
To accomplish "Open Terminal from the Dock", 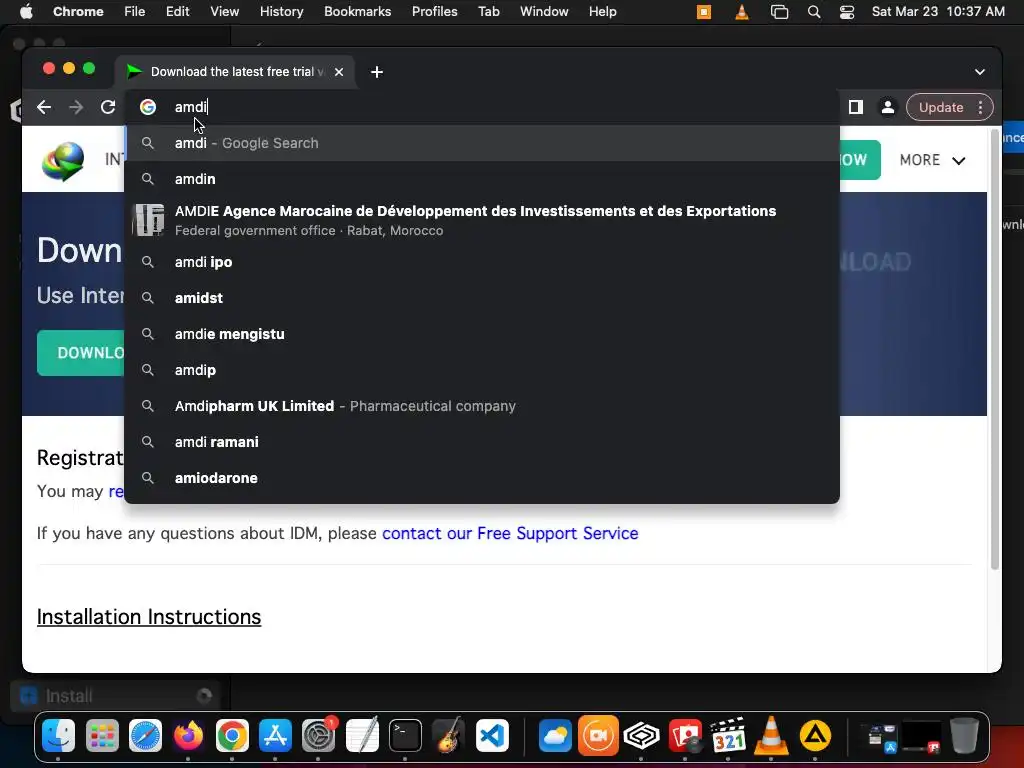I will [x=406, y=737].
